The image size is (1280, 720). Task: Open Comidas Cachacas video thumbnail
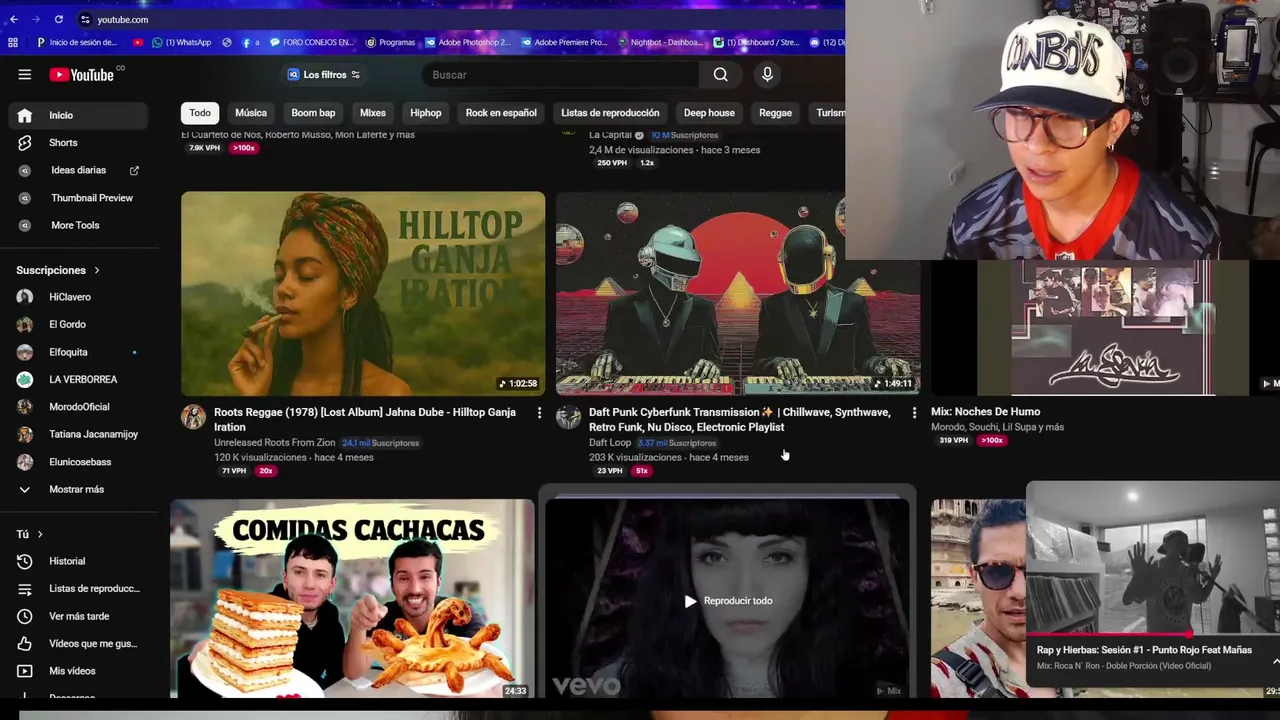[x=352, y=598]
